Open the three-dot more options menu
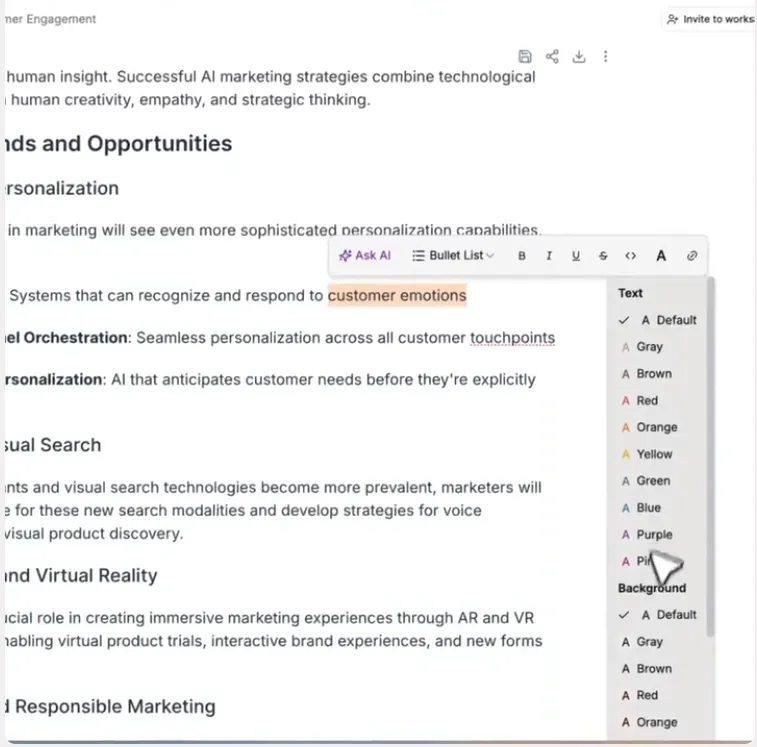This screenshot has height=747, width=757. point(605,56)
